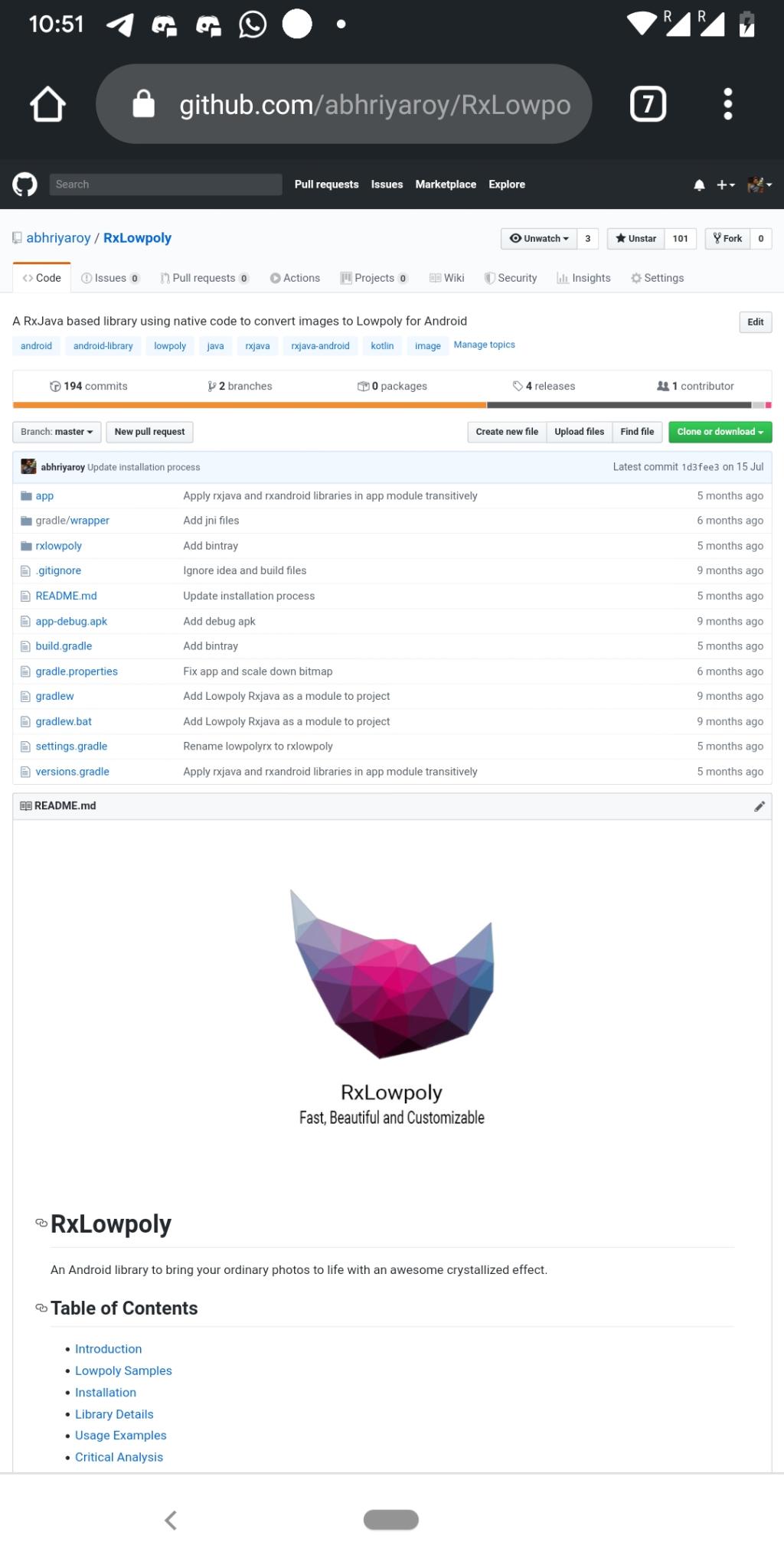View the 2 branches

240,386
